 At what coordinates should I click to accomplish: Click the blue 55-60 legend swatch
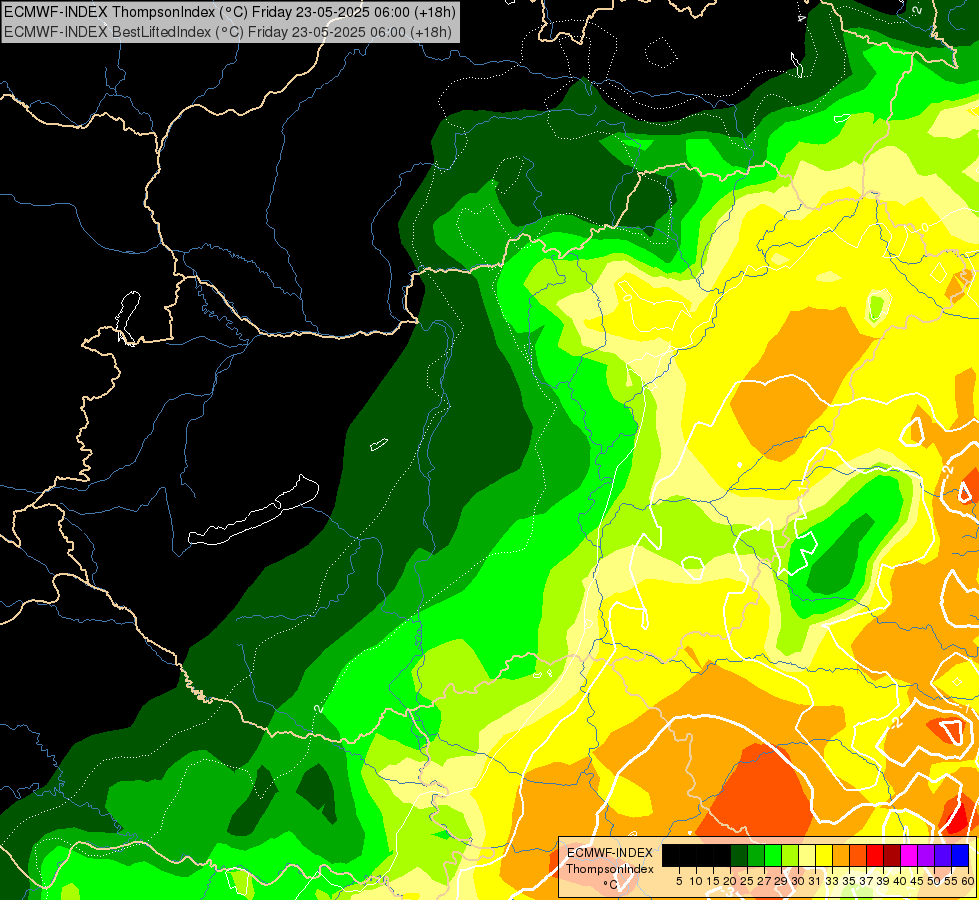pyautogui.click(x=960, y=855)
